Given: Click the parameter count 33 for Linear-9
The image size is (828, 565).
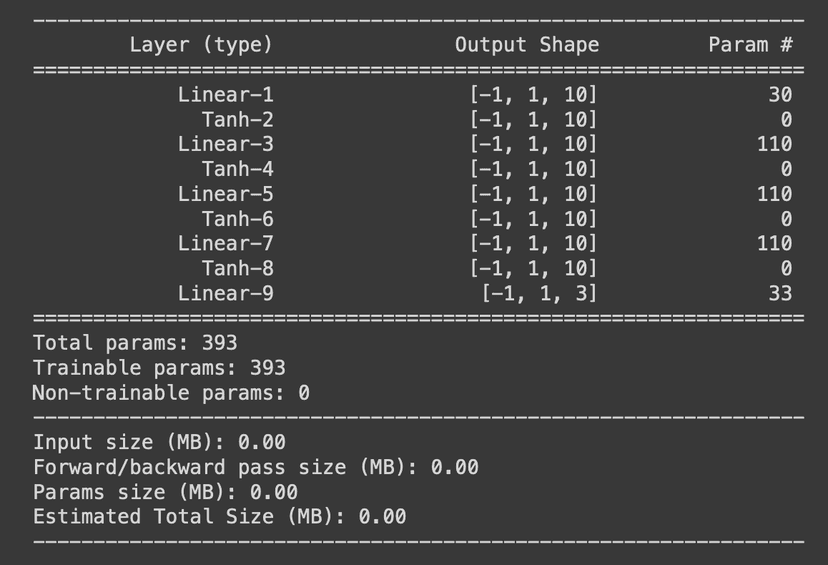Looking at the screenshot, I should [780, 293].
